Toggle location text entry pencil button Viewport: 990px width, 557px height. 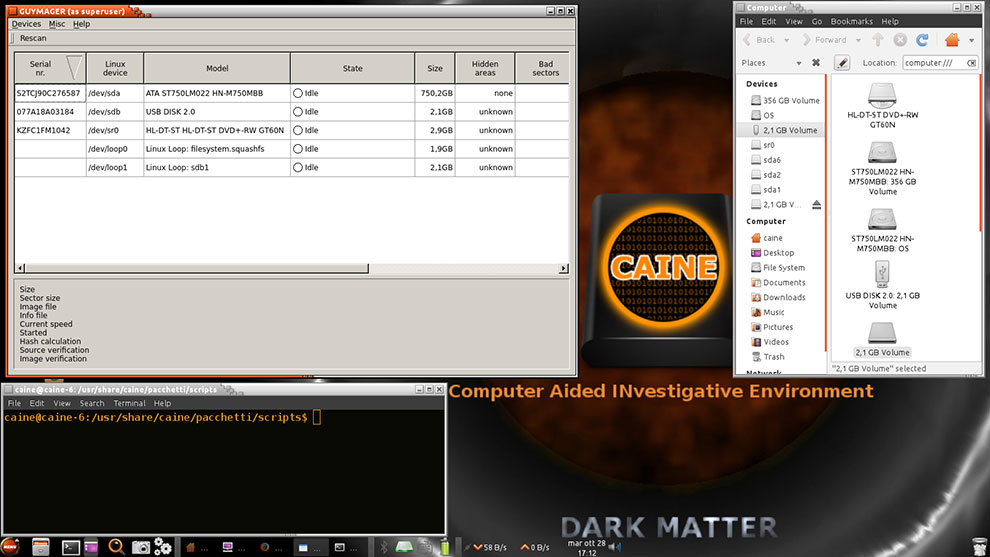click(842, 63)
